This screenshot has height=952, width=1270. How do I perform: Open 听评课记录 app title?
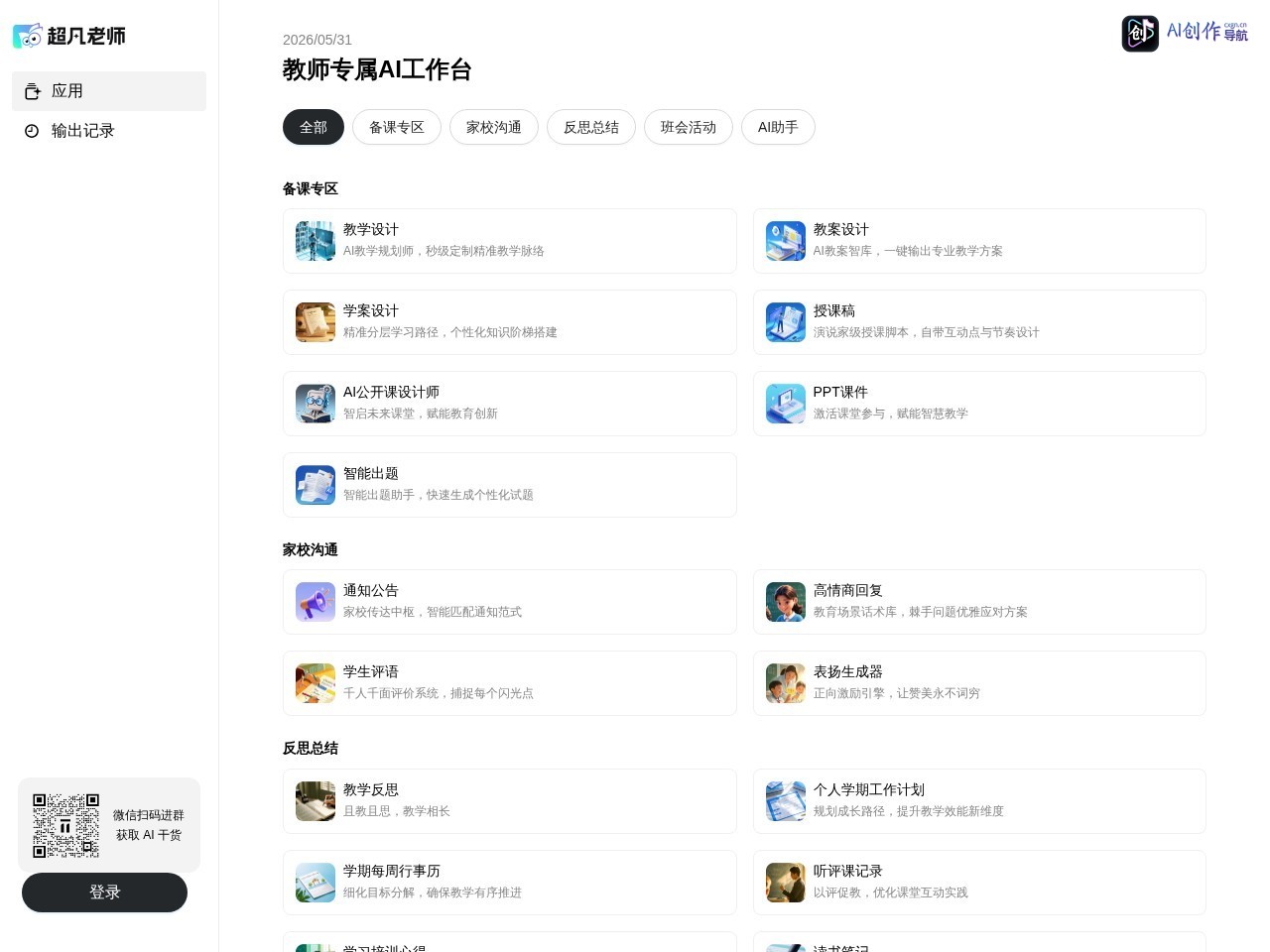point(848,871)
